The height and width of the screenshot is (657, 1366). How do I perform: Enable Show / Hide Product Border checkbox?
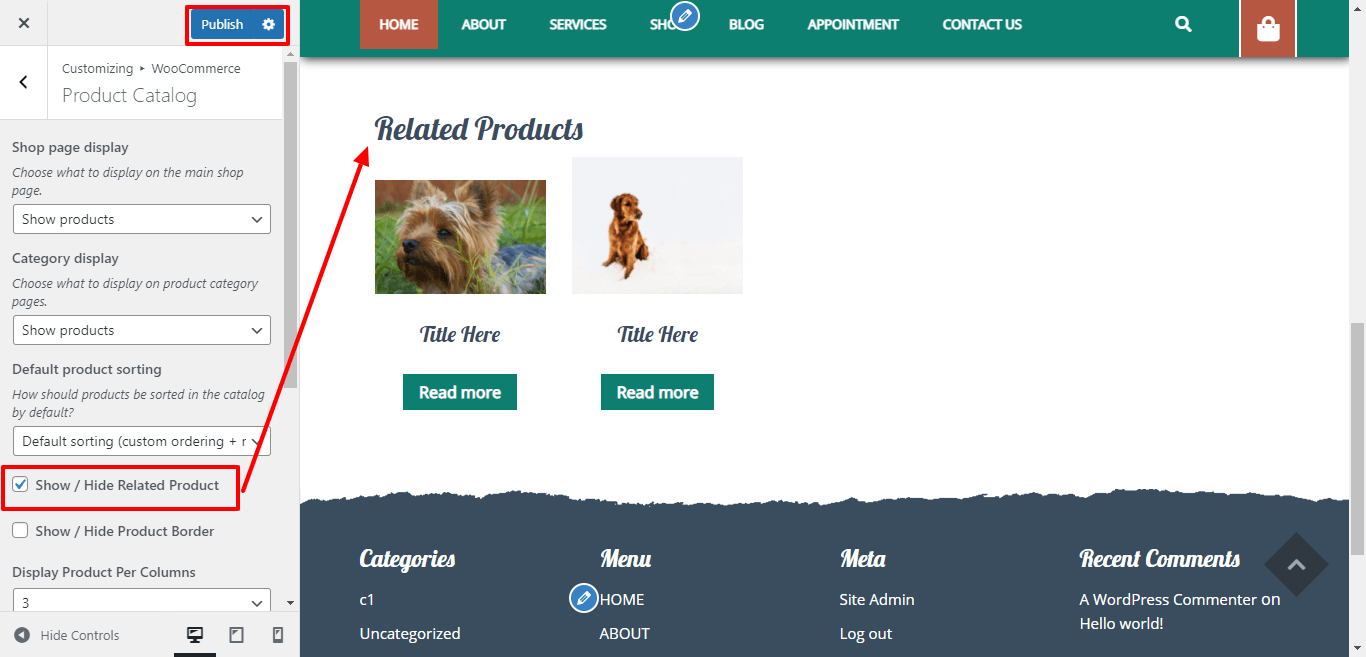point(20,531)
